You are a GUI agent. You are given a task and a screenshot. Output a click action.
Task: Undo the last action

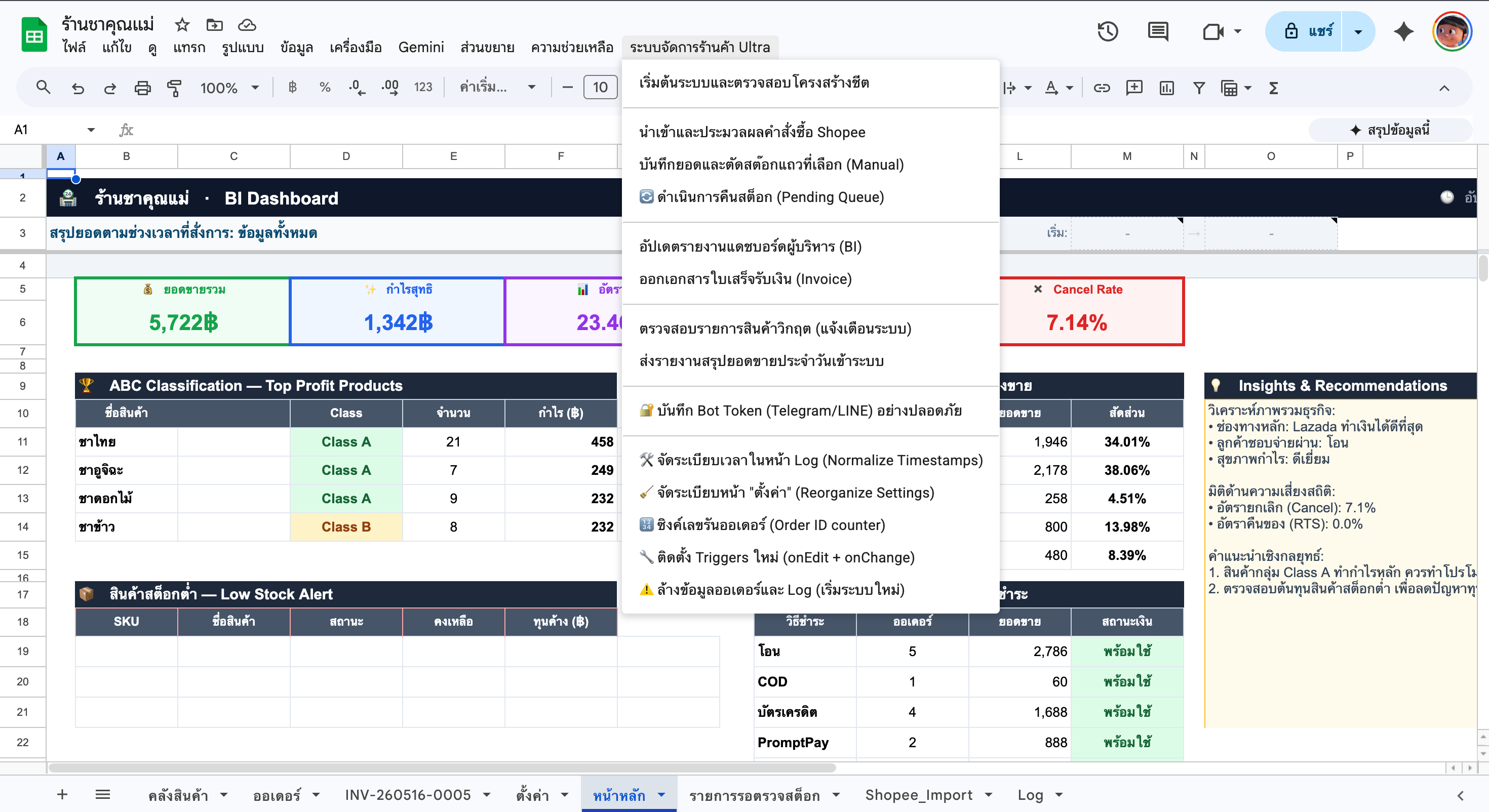[x=77, y=88]
